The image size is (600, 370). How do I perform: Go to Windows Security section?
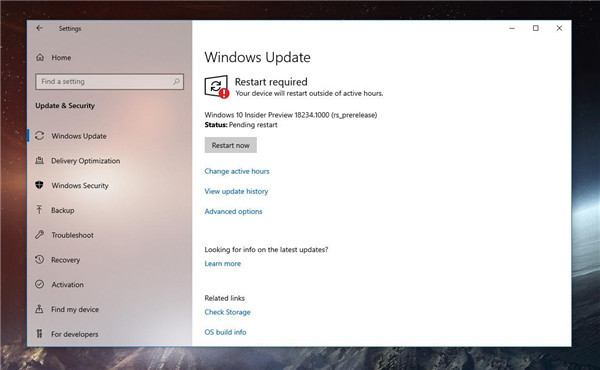coord(80,186)
